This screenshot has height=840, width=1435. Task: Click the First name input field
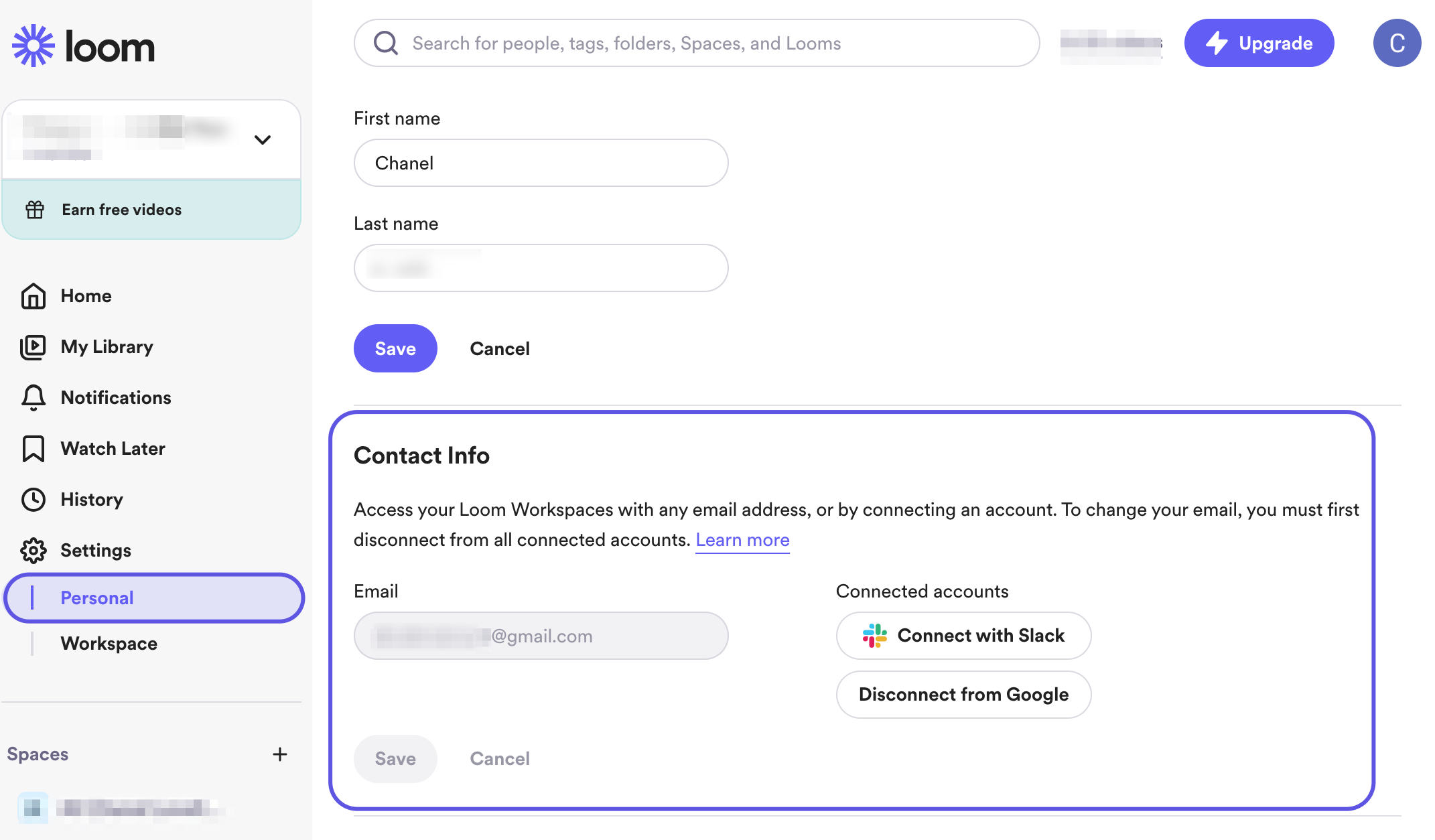pos(541,163)
